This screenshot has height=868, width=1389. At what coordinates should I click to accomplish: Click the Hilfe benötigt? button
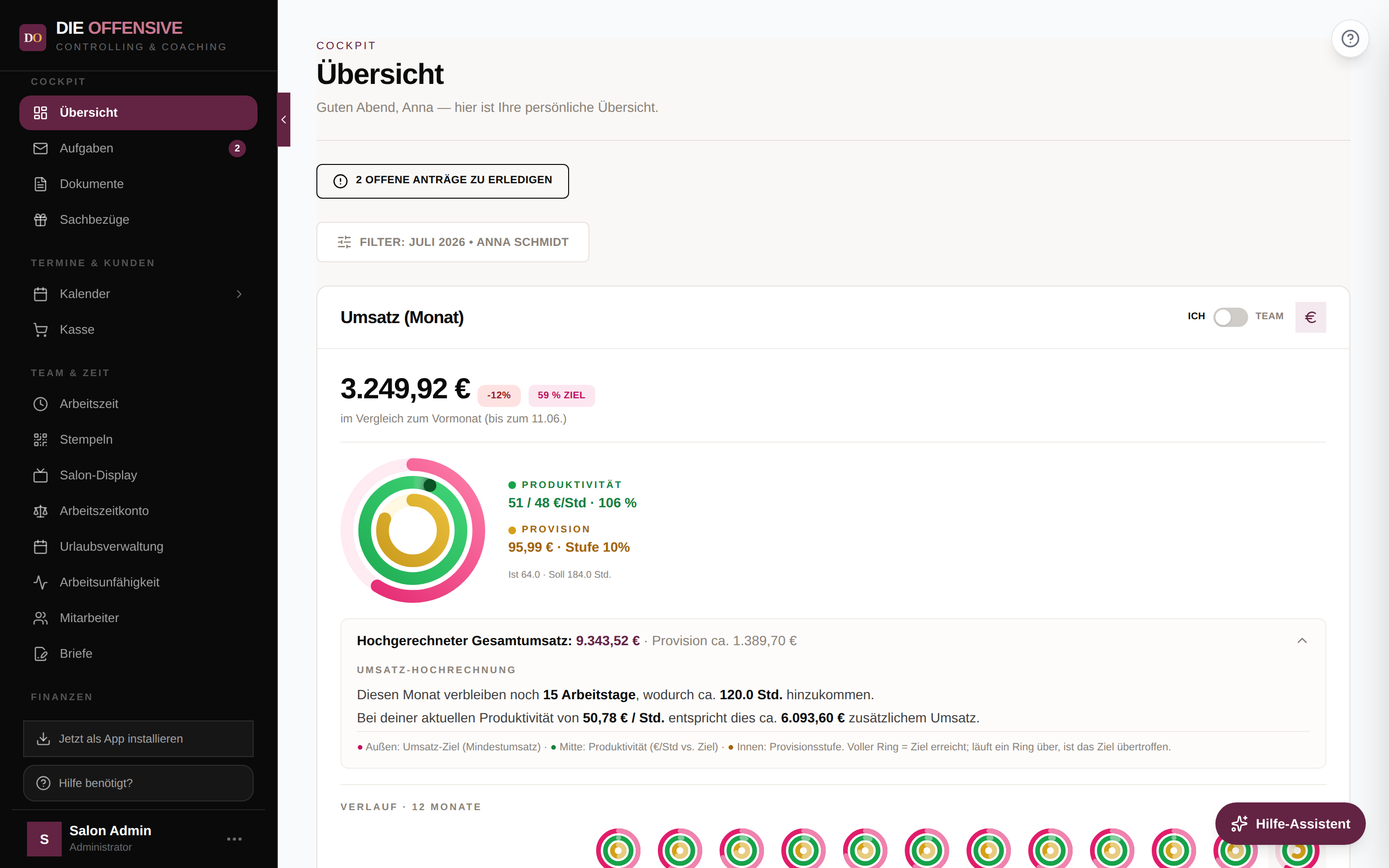(138, 783)
